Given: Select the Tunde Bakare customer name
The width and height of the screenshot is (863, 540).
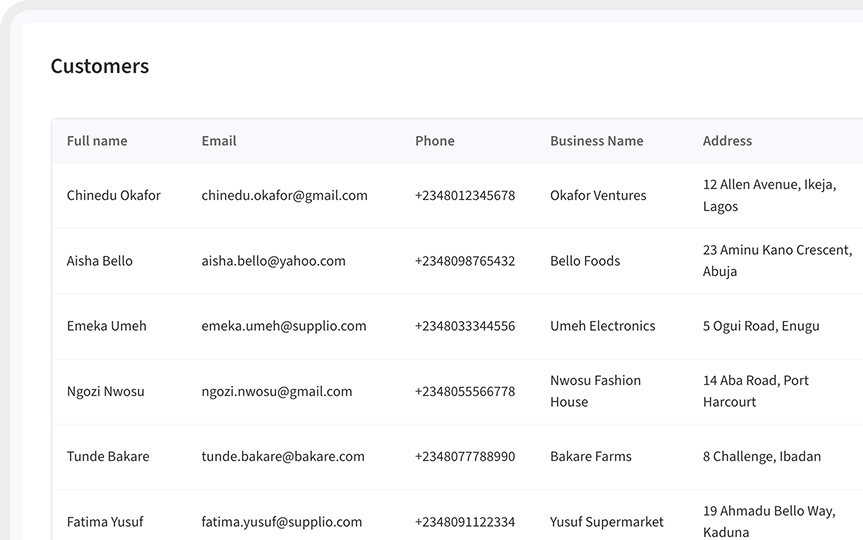Looking at the screenshot, I should (108, 457).
